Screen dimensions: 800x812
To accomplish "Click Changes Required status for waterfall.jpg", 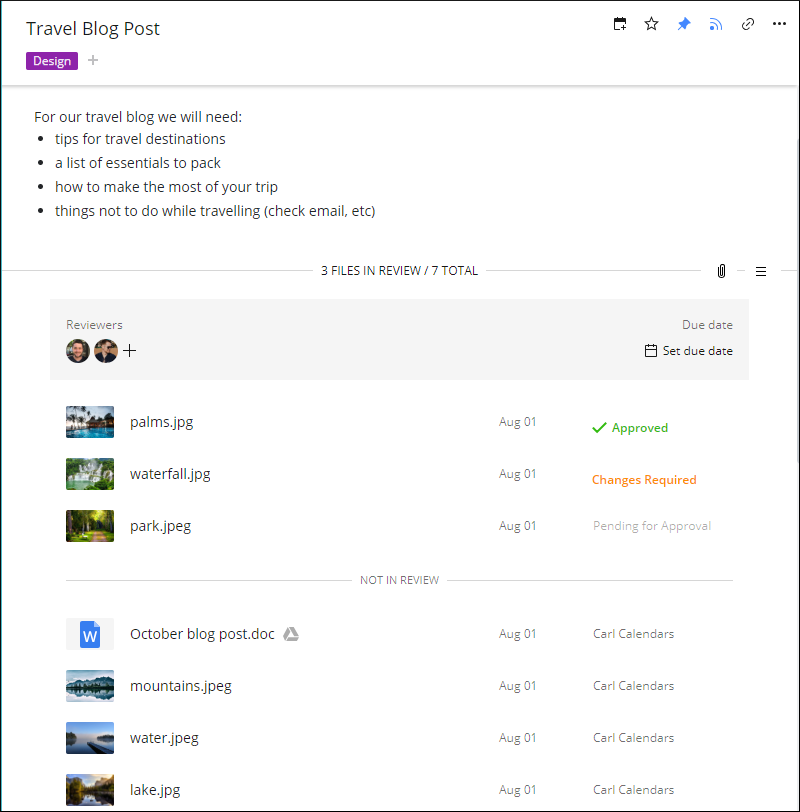I will point(644,480).
